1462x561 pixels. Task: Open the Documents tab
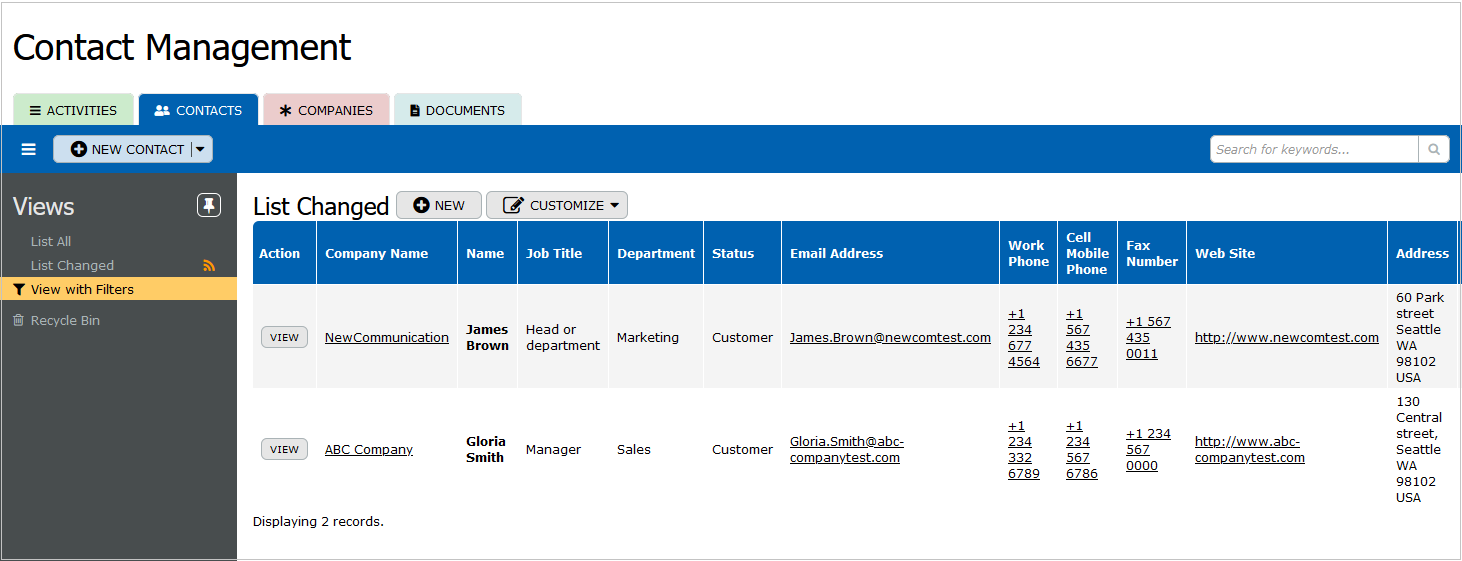[457, 110]
